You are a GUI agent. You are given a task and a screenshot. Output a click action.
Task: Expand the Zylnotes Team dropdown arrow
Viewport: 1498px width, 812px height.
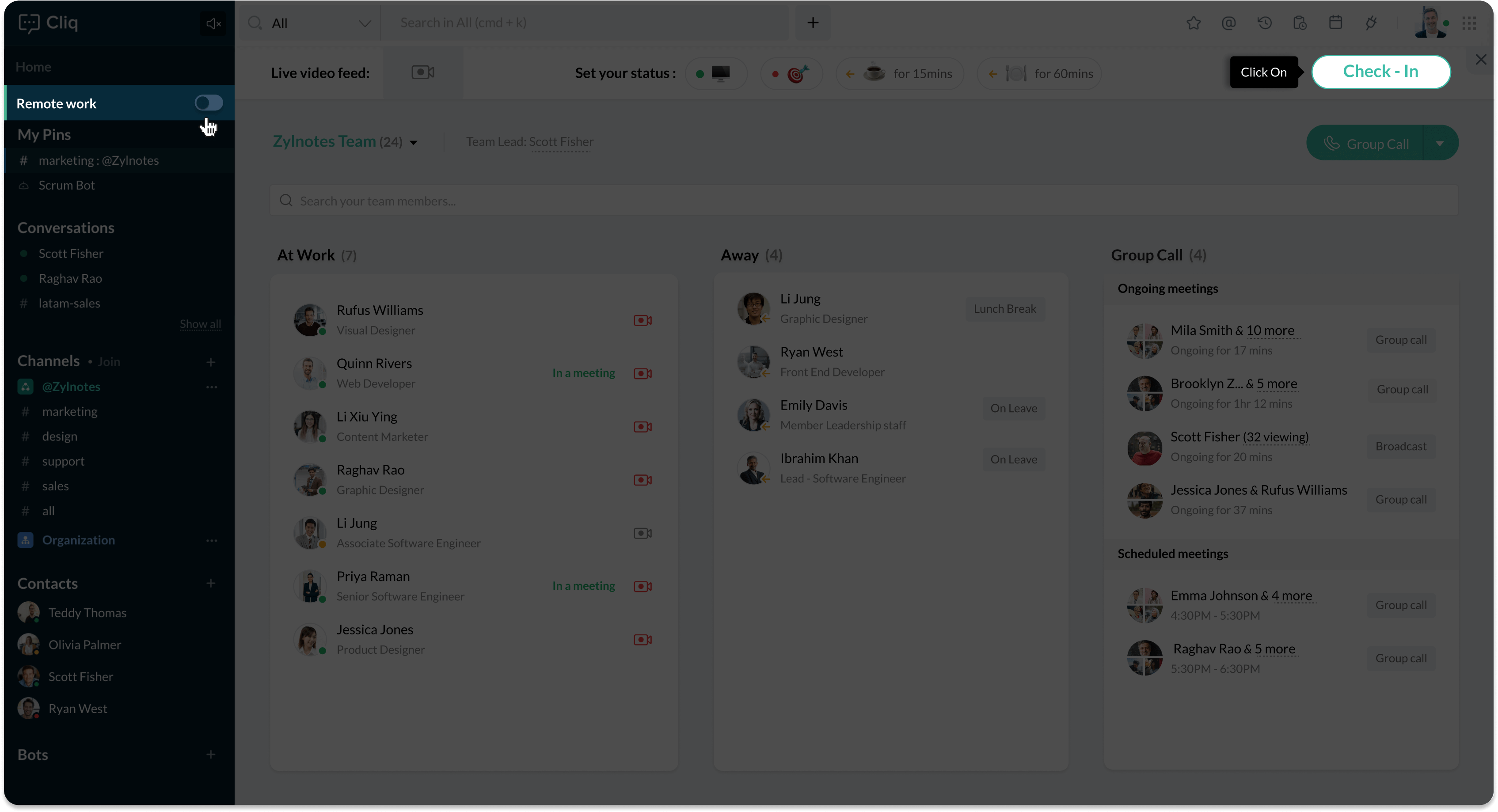tap(414, 142)
